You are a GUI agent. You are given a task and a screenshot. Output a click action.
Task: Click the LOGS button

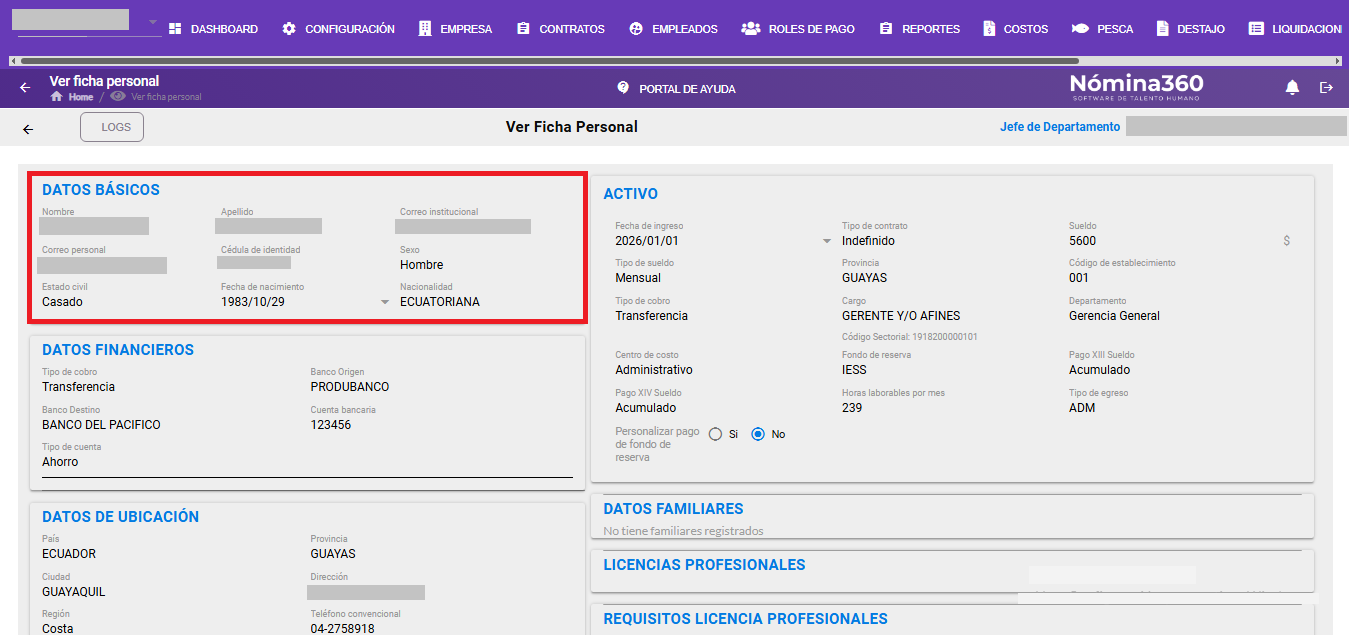(112, 128)
